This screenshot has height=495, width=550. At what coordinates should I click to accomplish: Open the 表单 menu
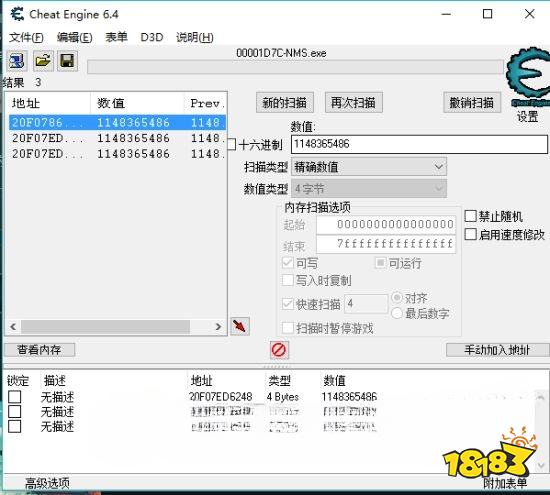tap(116, 37)
